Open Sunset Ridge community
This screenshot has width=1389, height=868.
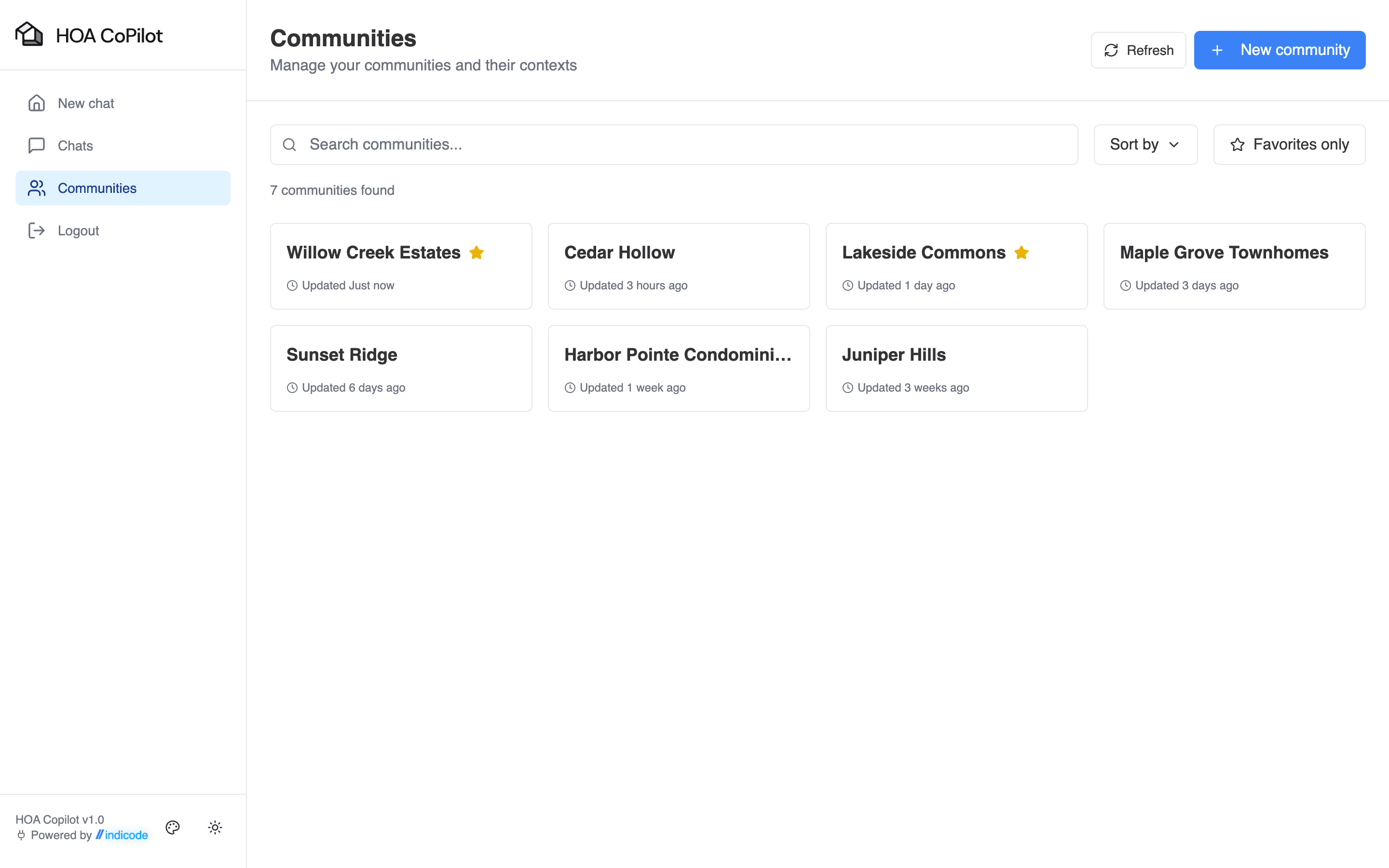point(401,368)
